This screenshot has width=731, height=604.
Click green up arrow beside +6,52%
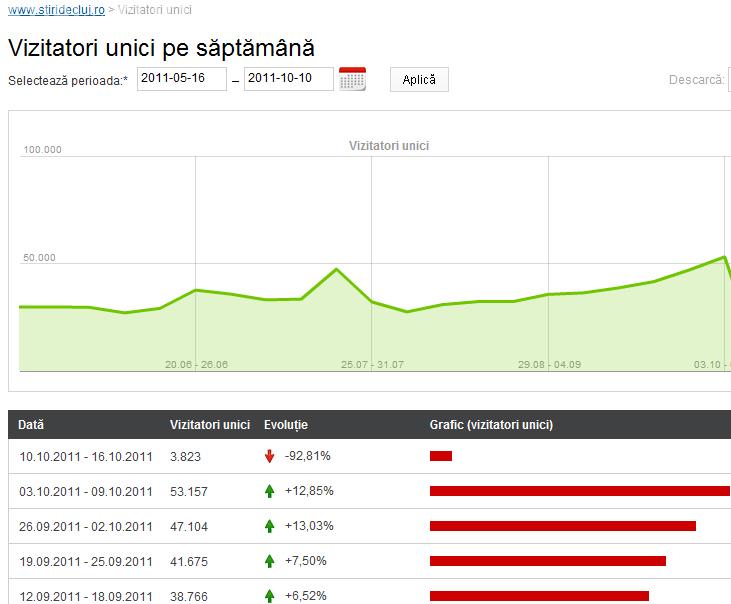pyautogui.click(x=269, y=595)
